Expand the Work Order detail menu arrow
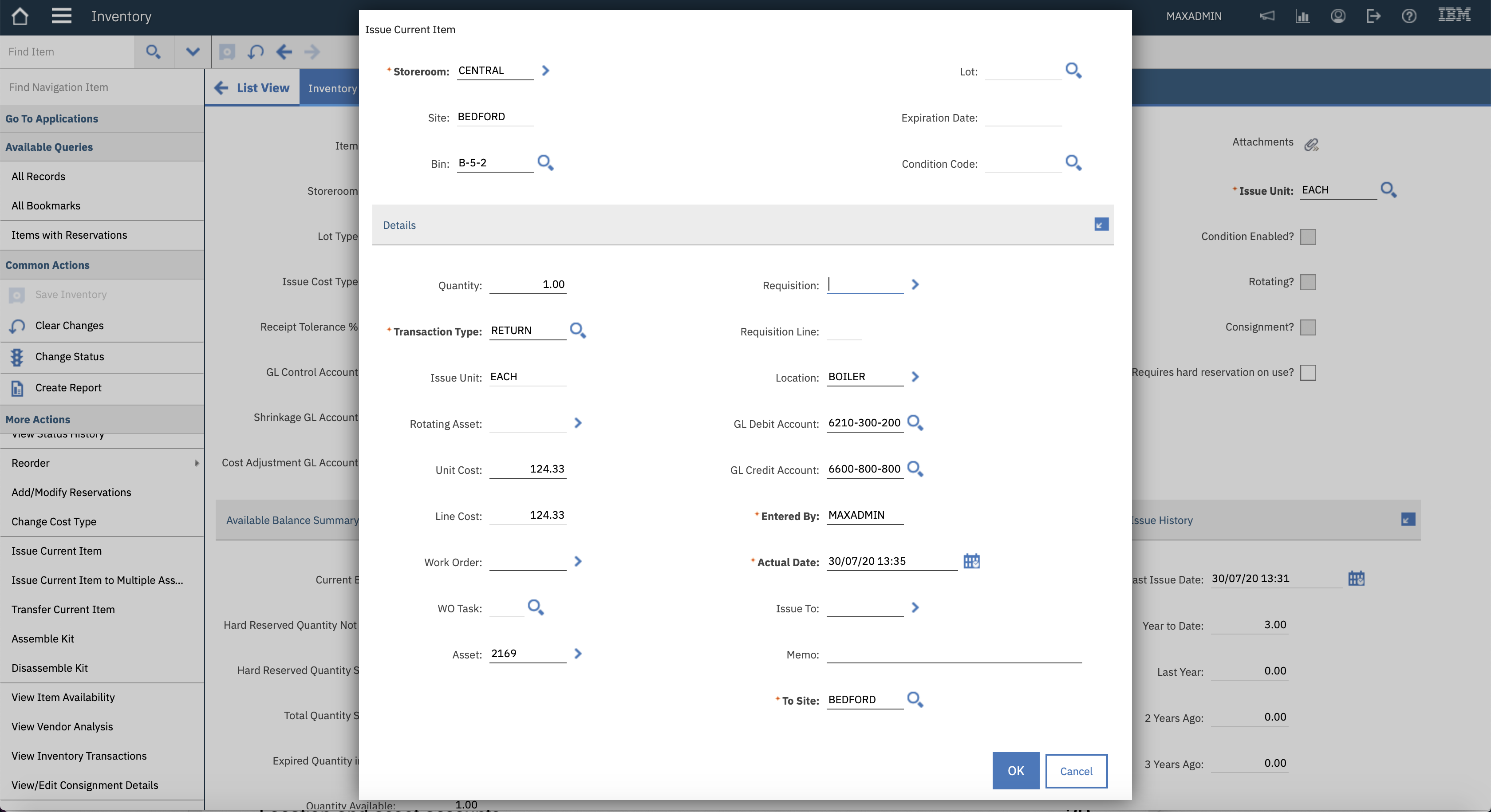This screenshot has width=1491, height=812. tap(578, 561)
